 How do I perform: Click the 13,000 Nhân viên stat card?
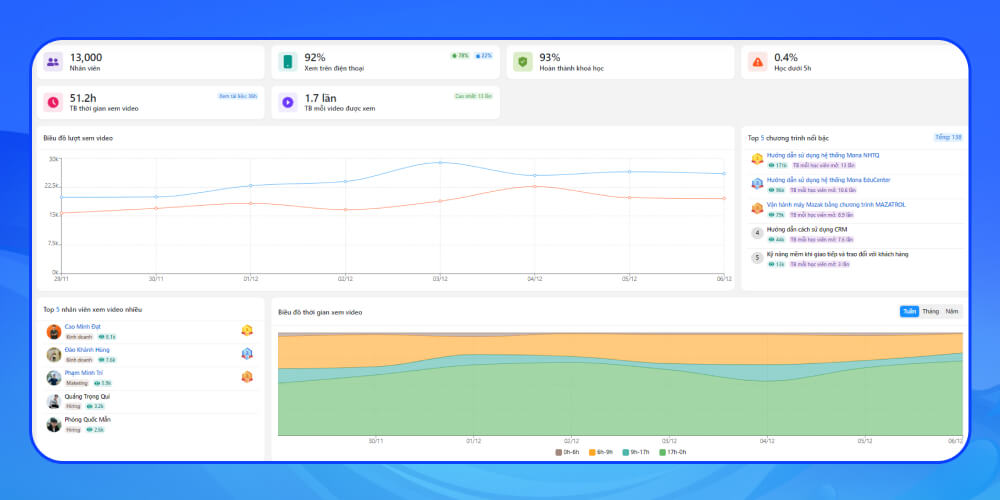coord(151,62)
